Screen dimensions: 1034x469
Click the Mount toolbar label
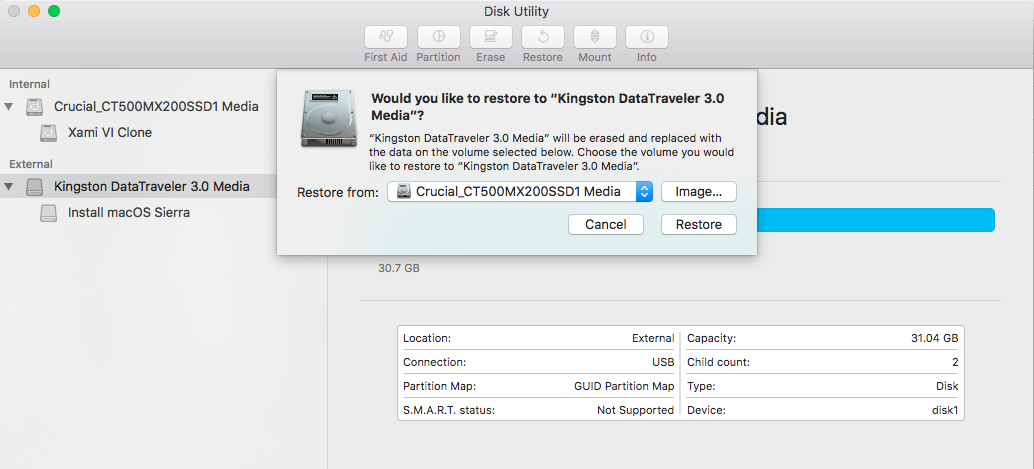click(595, 57)
